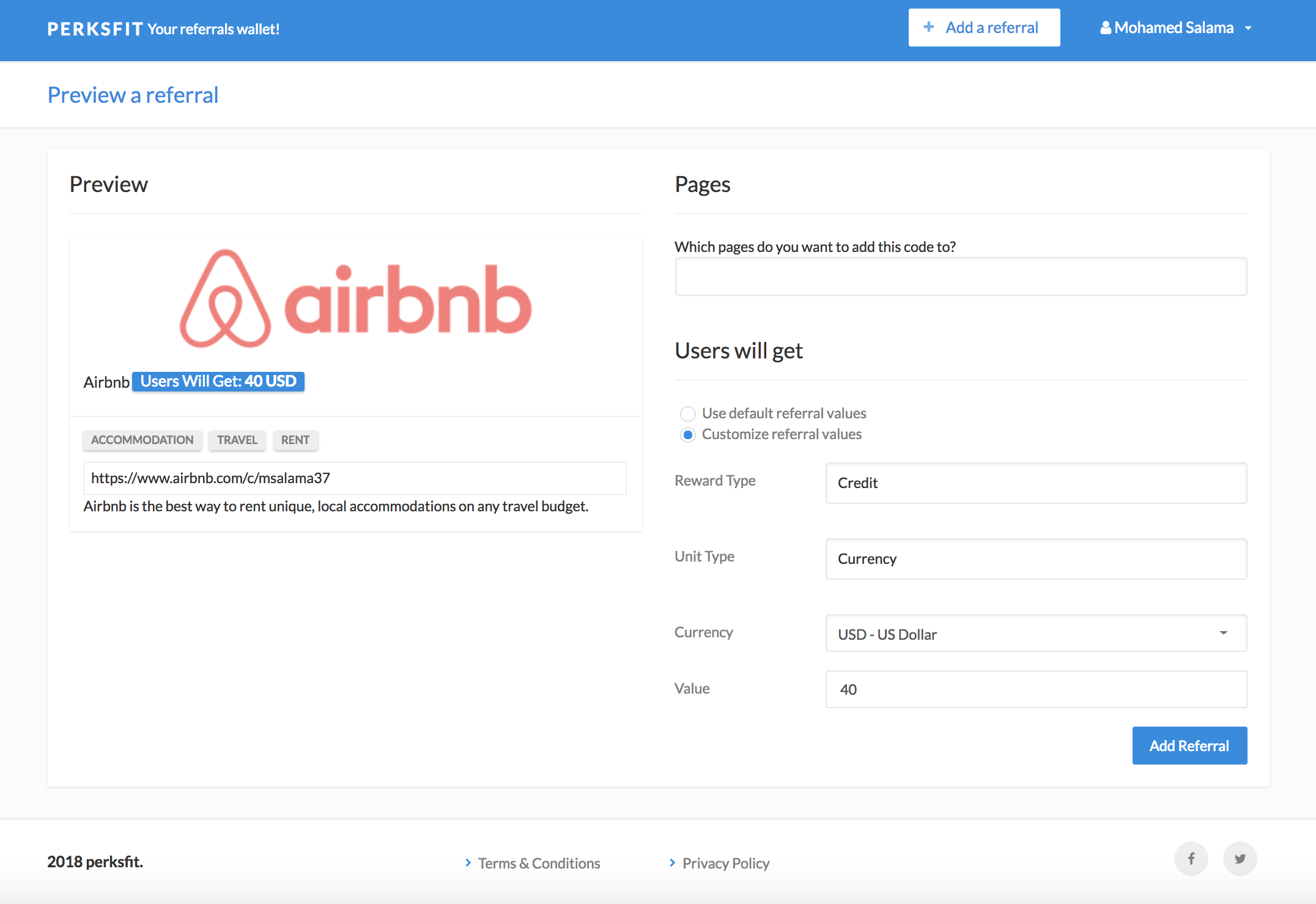Image resolution: width=1316 pixels, height=904 pixels.
Task: Select Customize referral values radio
Action: click(688, 435)
